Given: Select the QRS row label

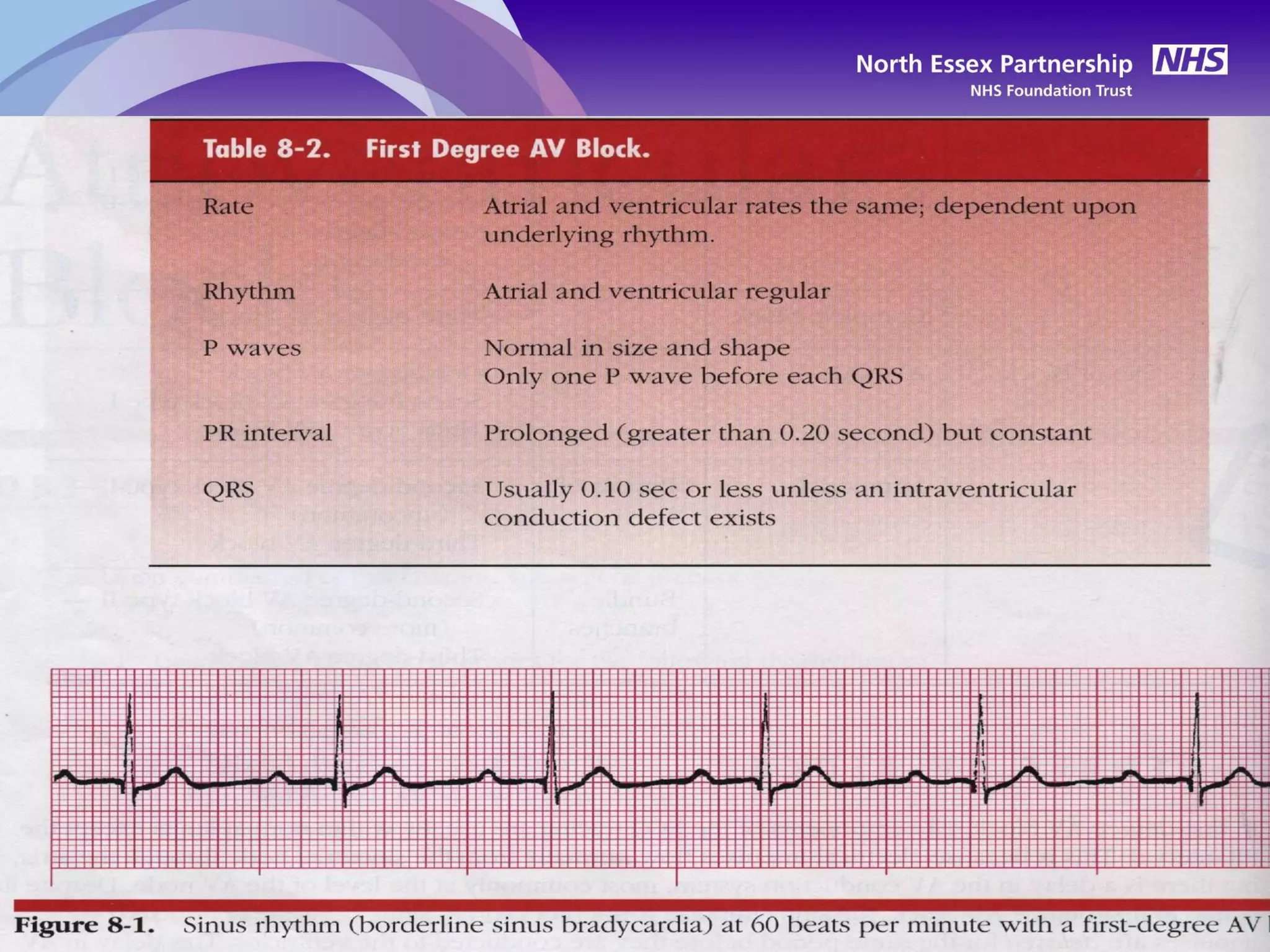Looking at the screenshot, I should (228, 490).
